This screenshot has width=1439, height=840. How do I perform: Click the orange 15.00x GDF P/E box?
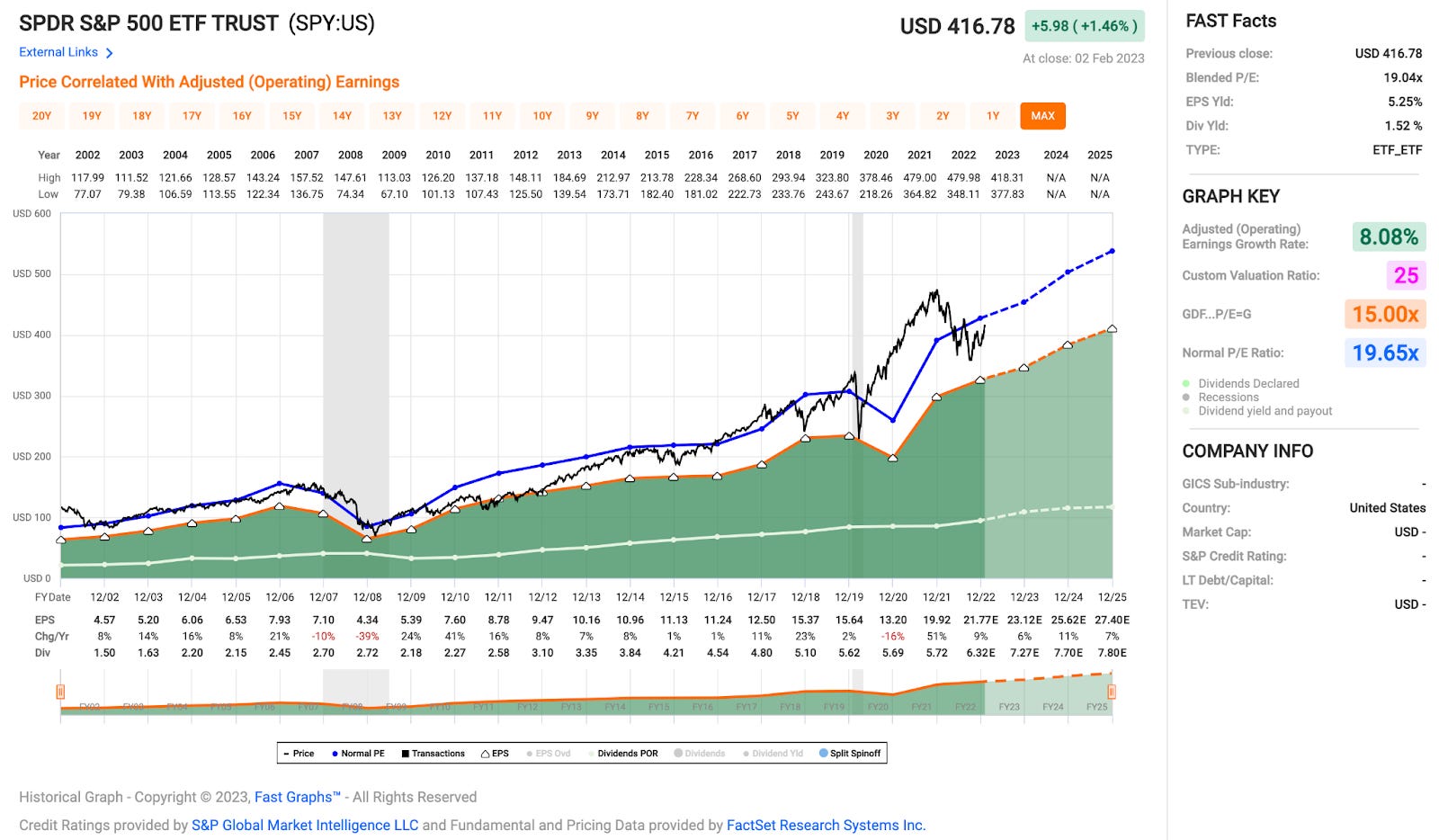point(1385,314)
